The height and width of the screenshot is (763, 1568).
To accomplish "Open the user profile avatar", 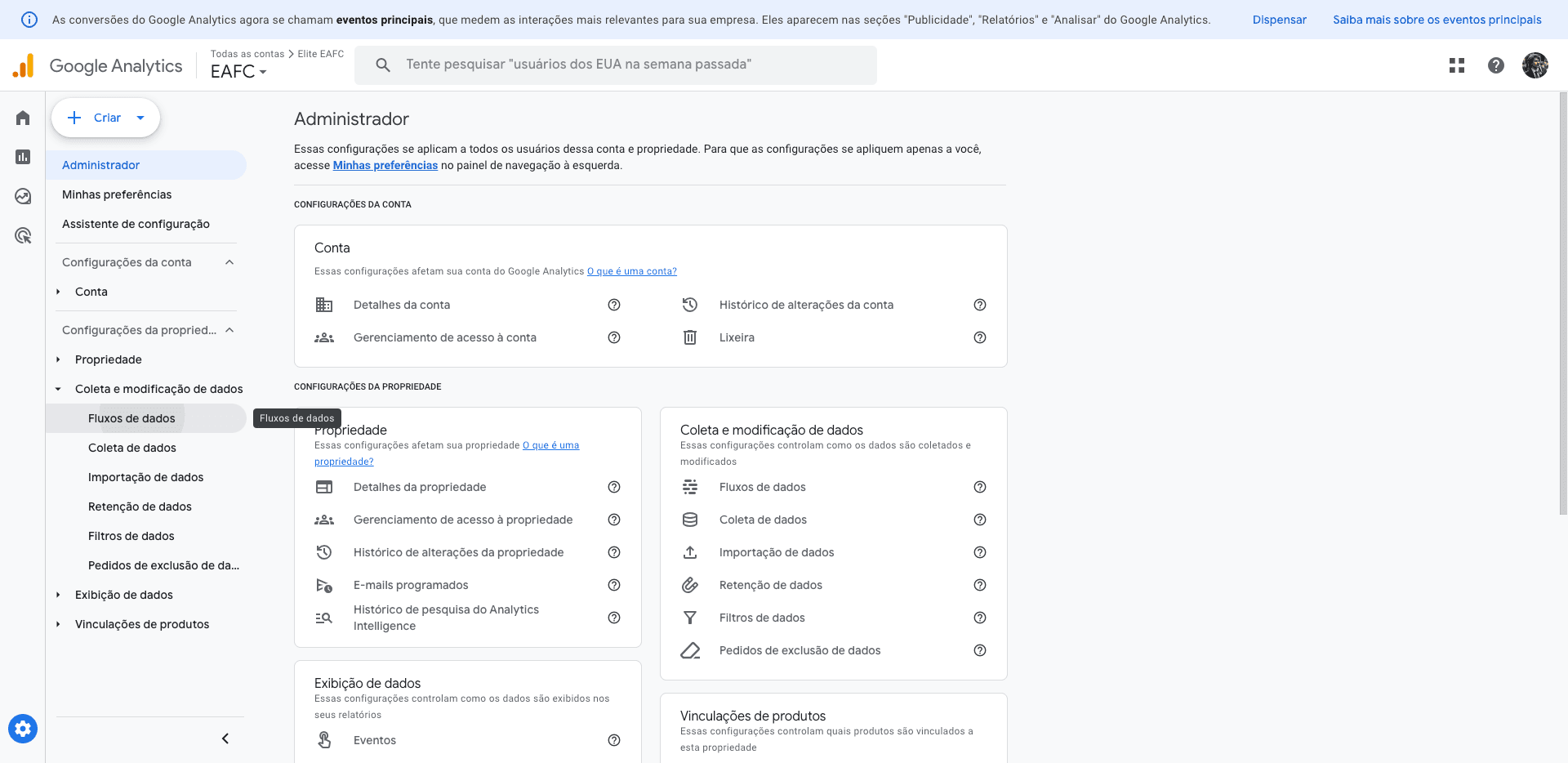I will (1535, 65).
